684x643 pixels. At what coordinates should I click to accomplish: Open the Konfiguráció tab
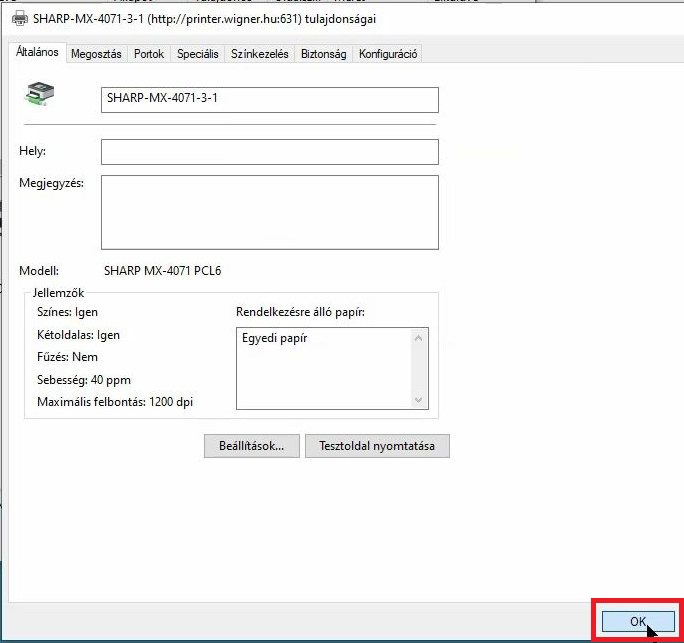pyautogui.click(x=388, y=54)
